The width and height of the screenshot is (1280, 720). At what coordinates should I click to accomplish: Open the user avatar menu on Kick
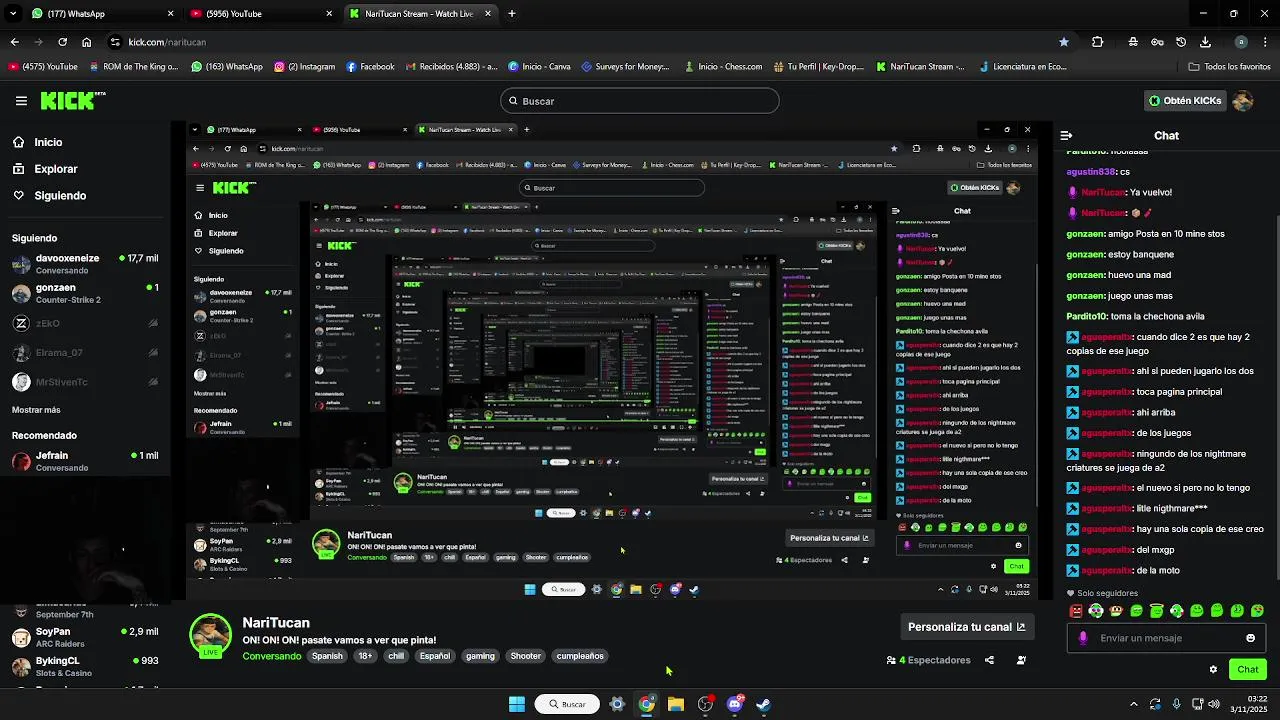[x=1243, y=101]
